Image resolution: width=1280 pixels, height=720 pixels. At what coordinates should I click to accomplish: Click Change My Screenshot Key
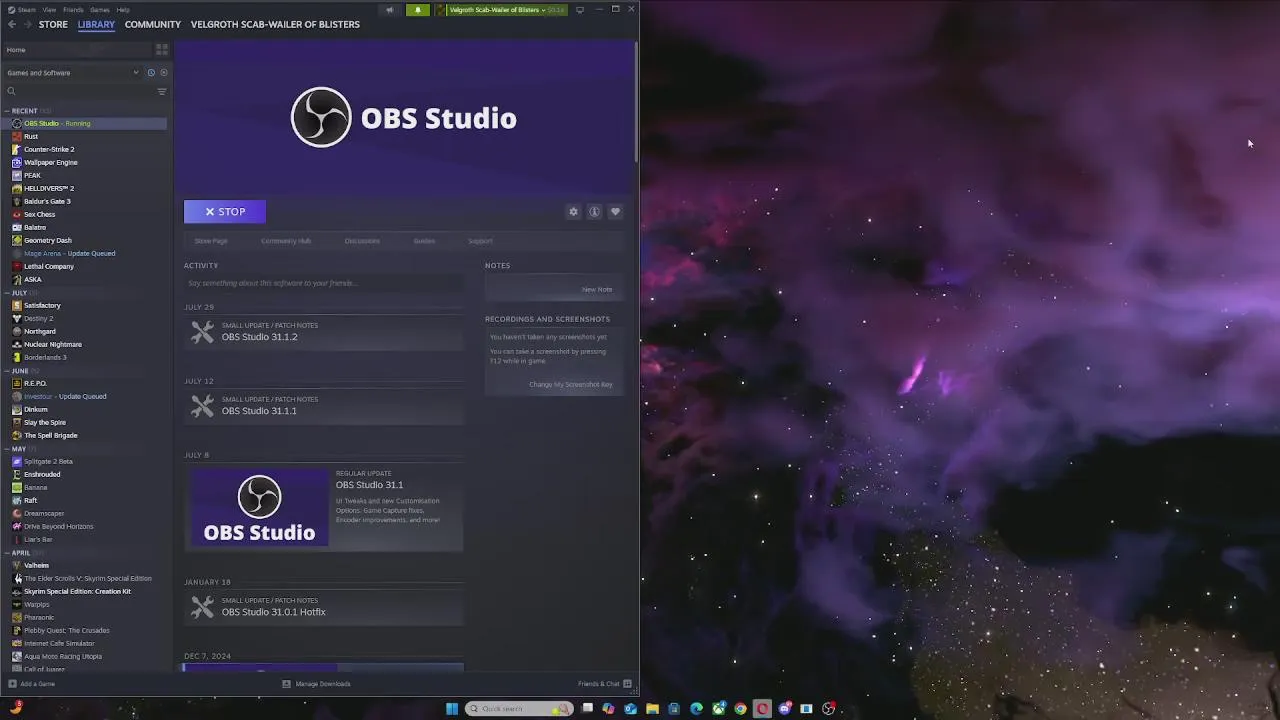[x=571, y=384]
